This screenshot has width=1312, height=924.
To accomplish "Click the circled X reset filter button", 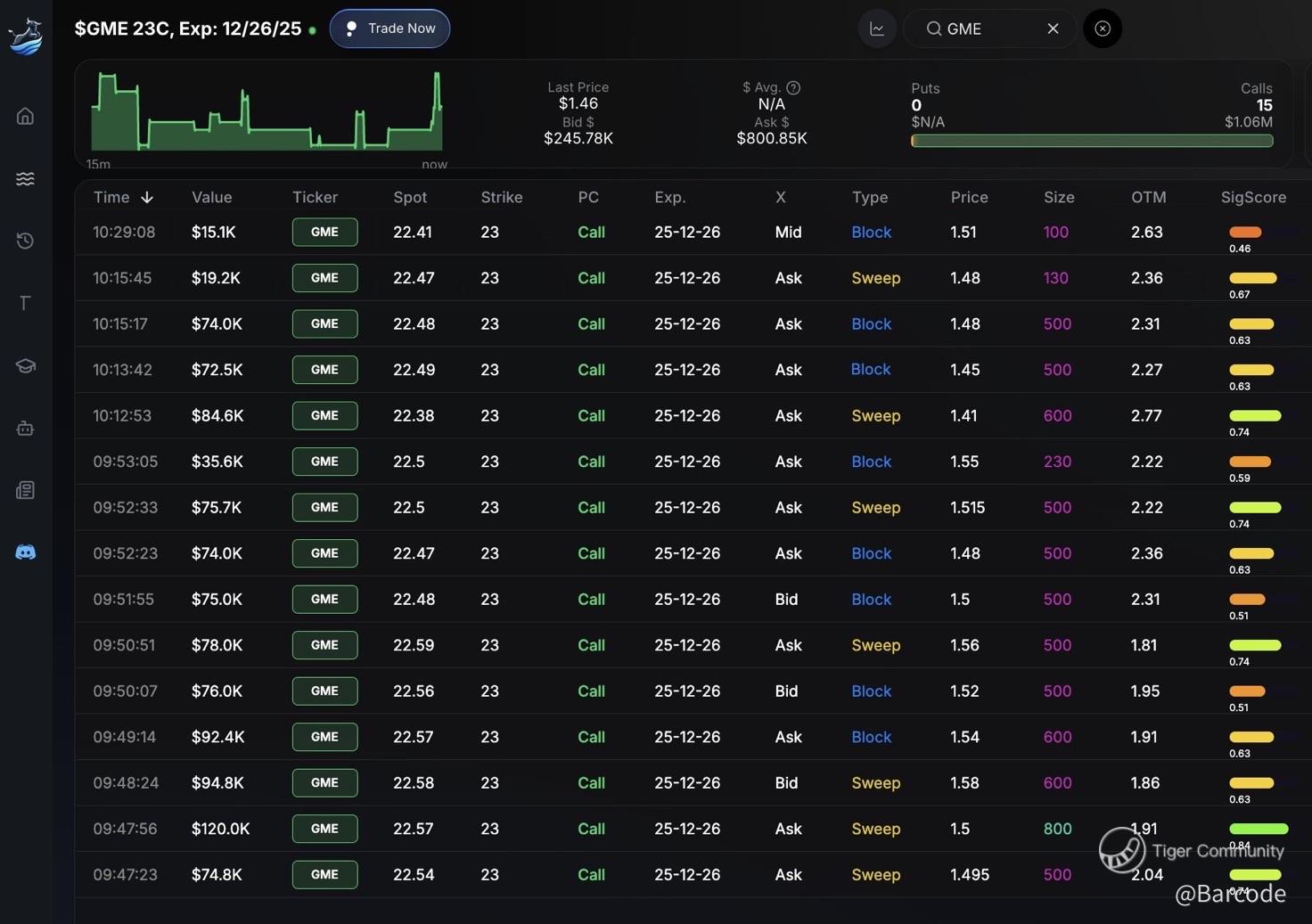I will 1103,29.
